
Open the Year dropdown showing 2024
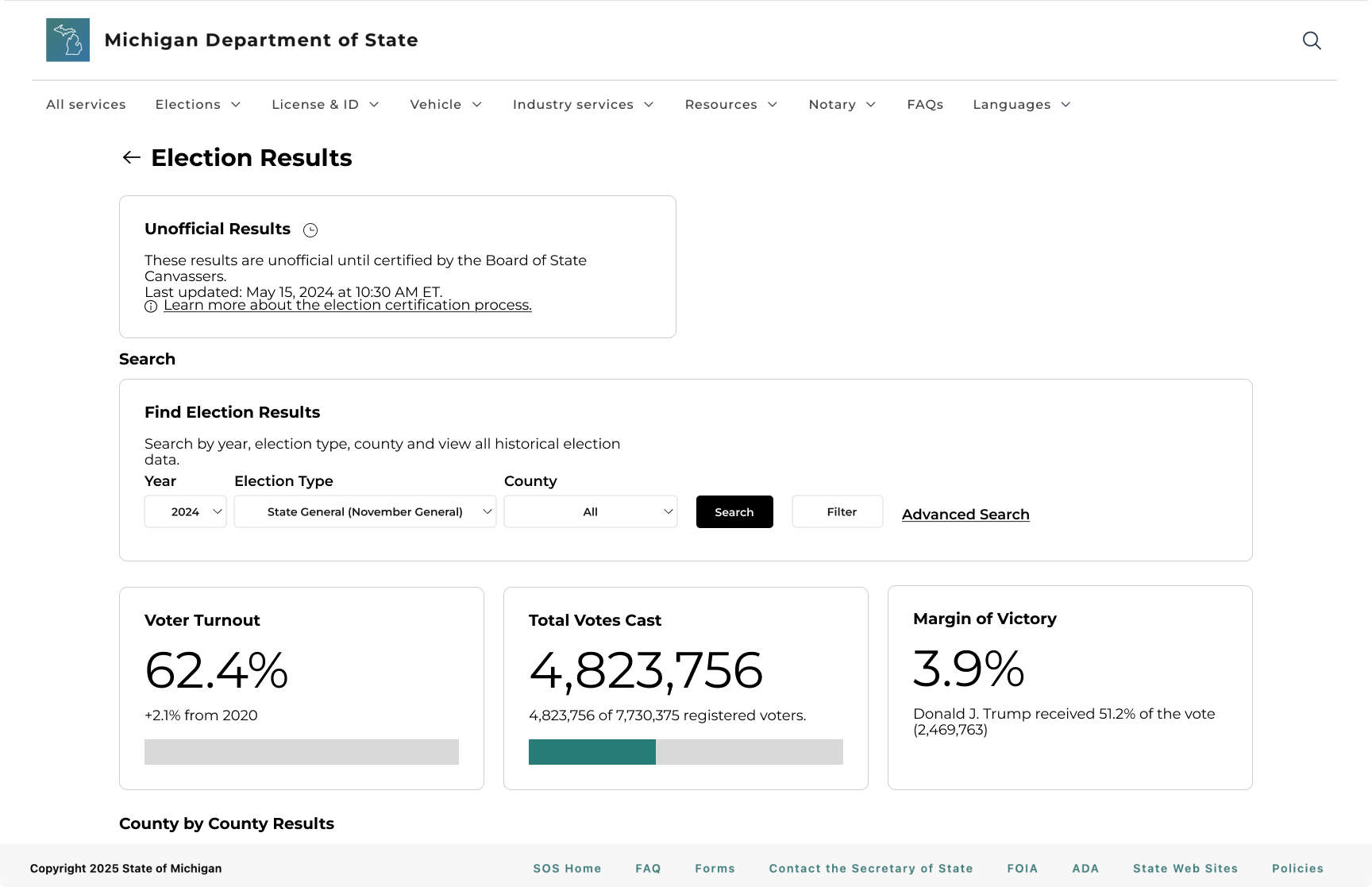click(x=185, y=511)
